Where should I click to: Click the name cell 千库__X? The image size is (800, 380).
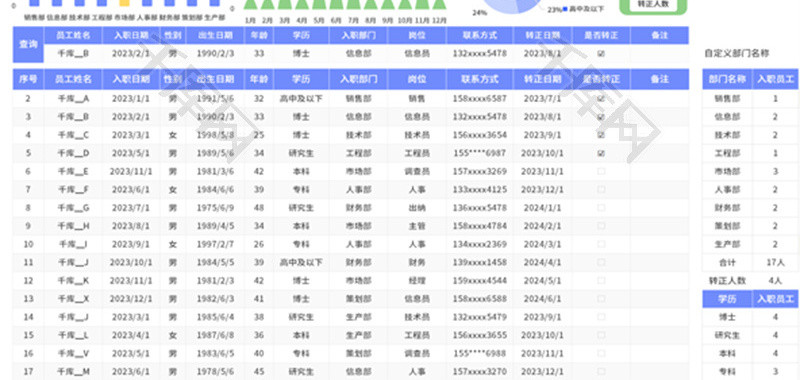coord(73,299)
